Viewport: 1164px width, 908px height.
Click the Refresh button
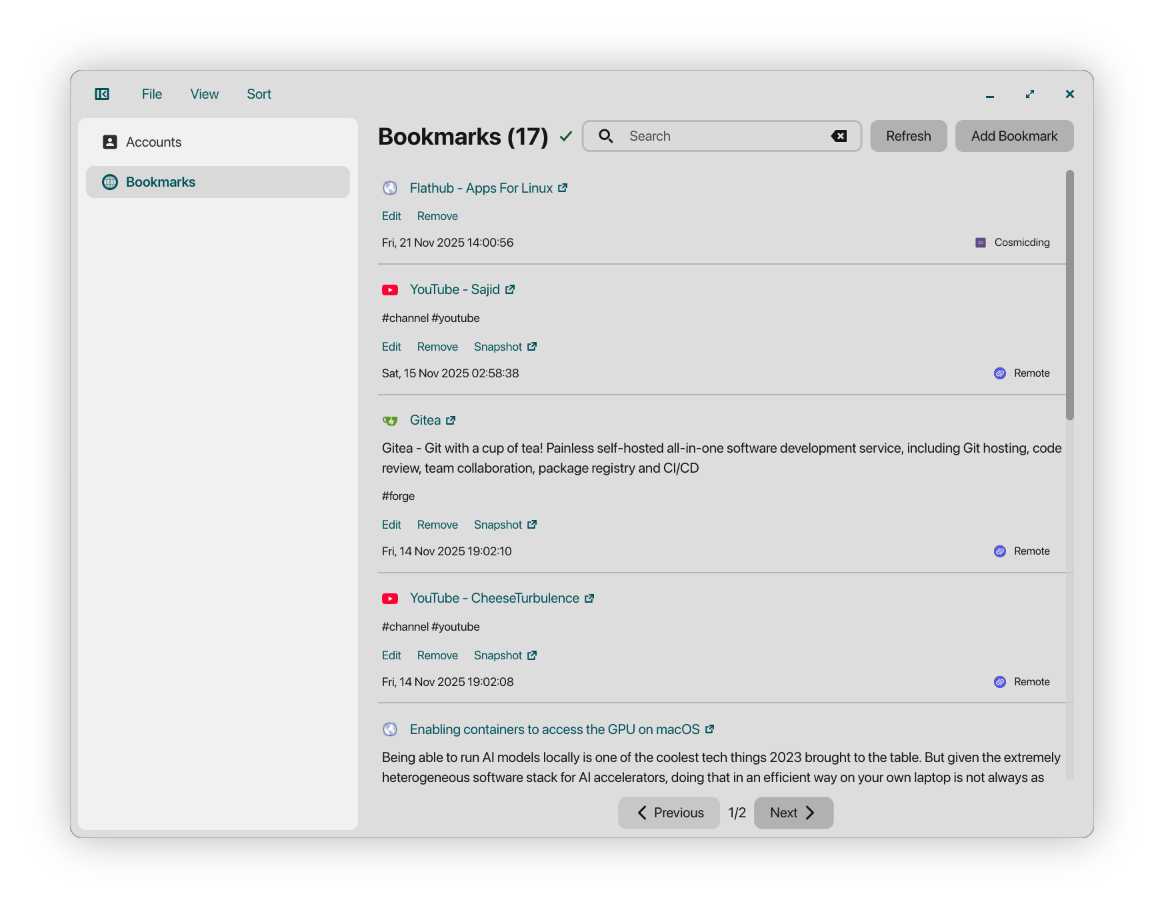pos(908,136)
